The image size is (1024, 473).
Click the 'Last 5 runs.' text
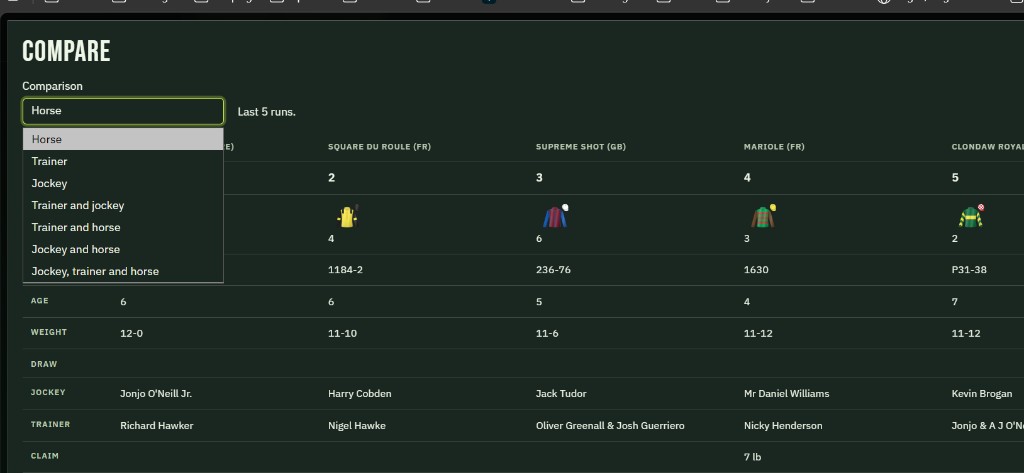point(266,112)
